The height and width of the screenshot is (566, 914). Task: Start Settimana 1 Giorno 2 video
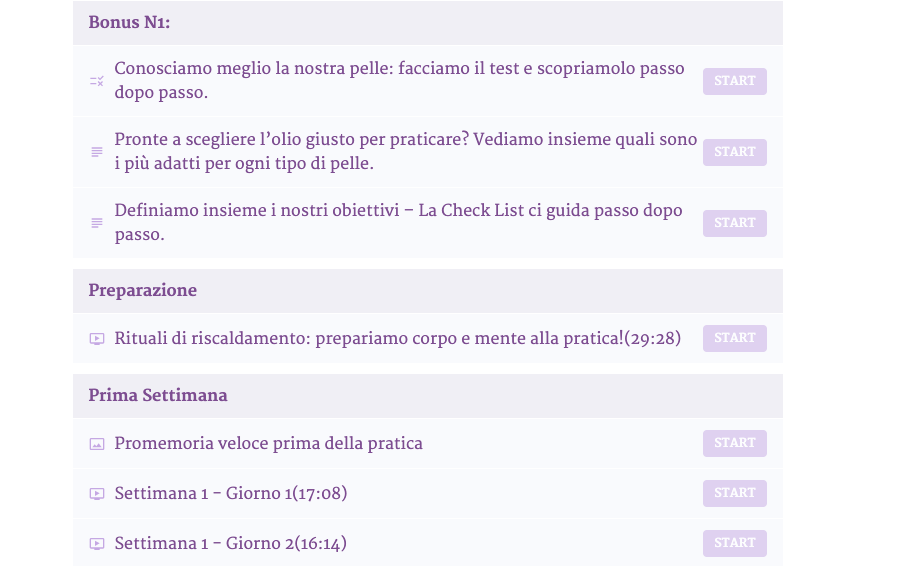tap(734, 543)
